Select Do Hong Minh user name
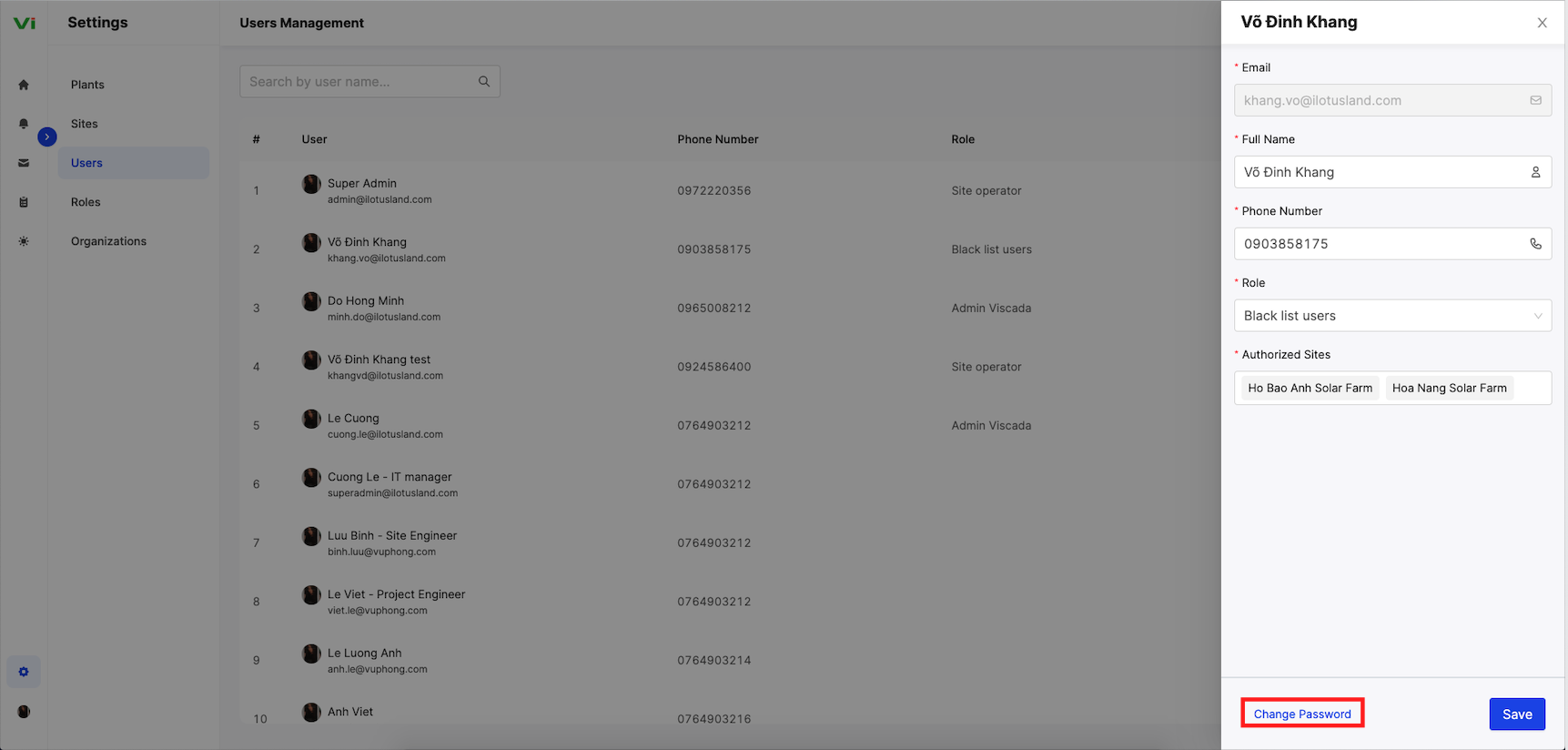 (366, 300)
